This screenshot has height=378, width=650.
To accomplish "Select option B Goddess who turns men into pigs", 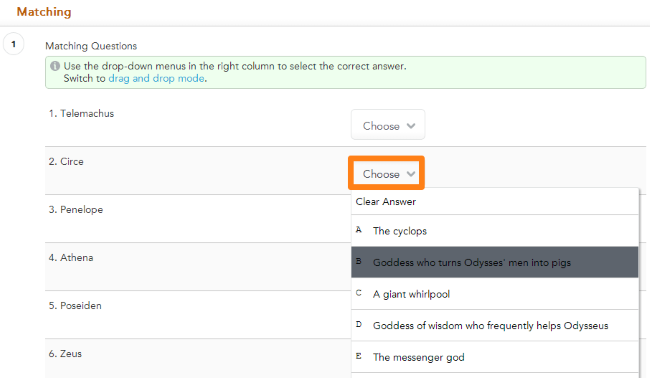I will [495, 262].
